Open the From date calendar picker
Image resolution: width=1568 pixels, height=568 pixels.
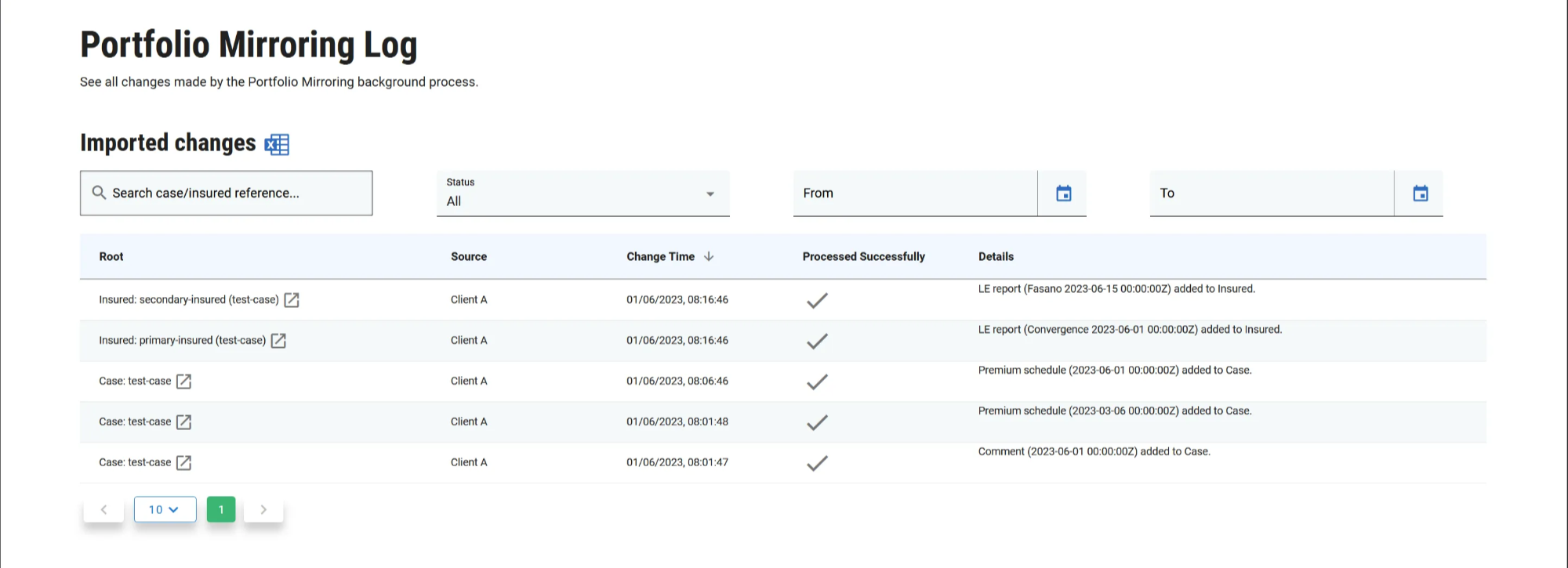[1063, 194]
